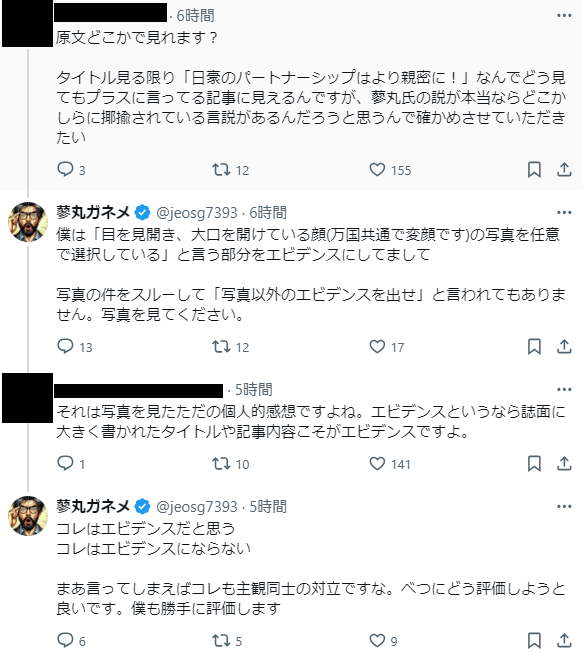Bookmark the tweet with 141 likes

coord(534,464)
